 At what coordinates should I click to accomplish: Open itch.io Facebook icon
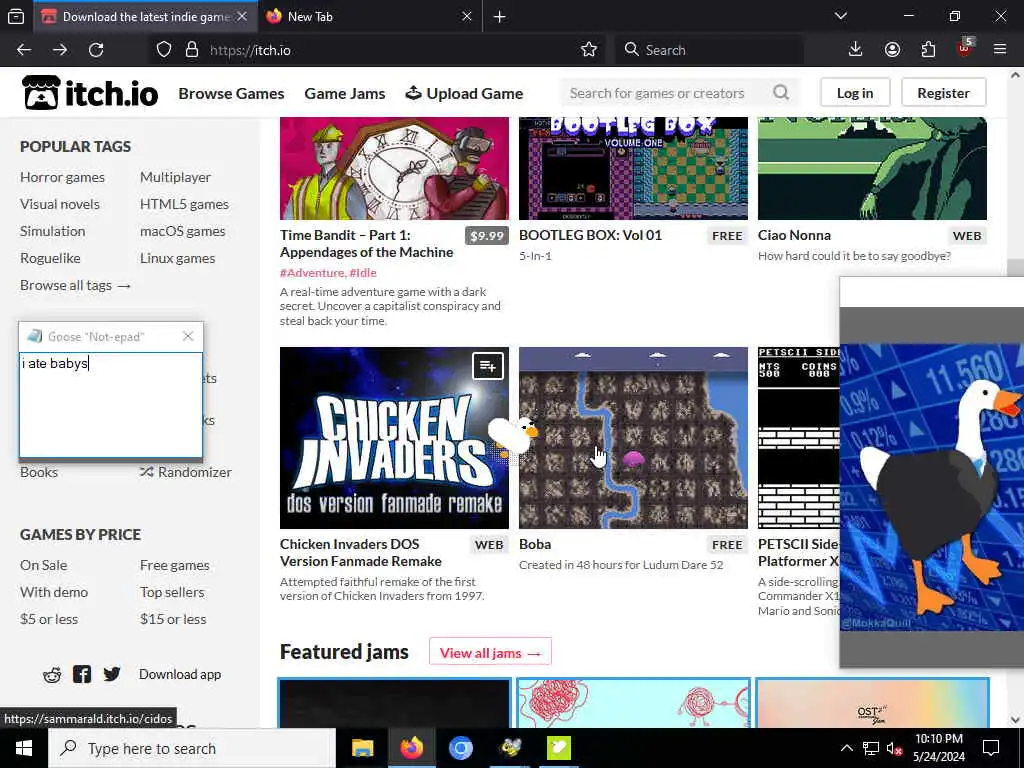click(82, 675)
